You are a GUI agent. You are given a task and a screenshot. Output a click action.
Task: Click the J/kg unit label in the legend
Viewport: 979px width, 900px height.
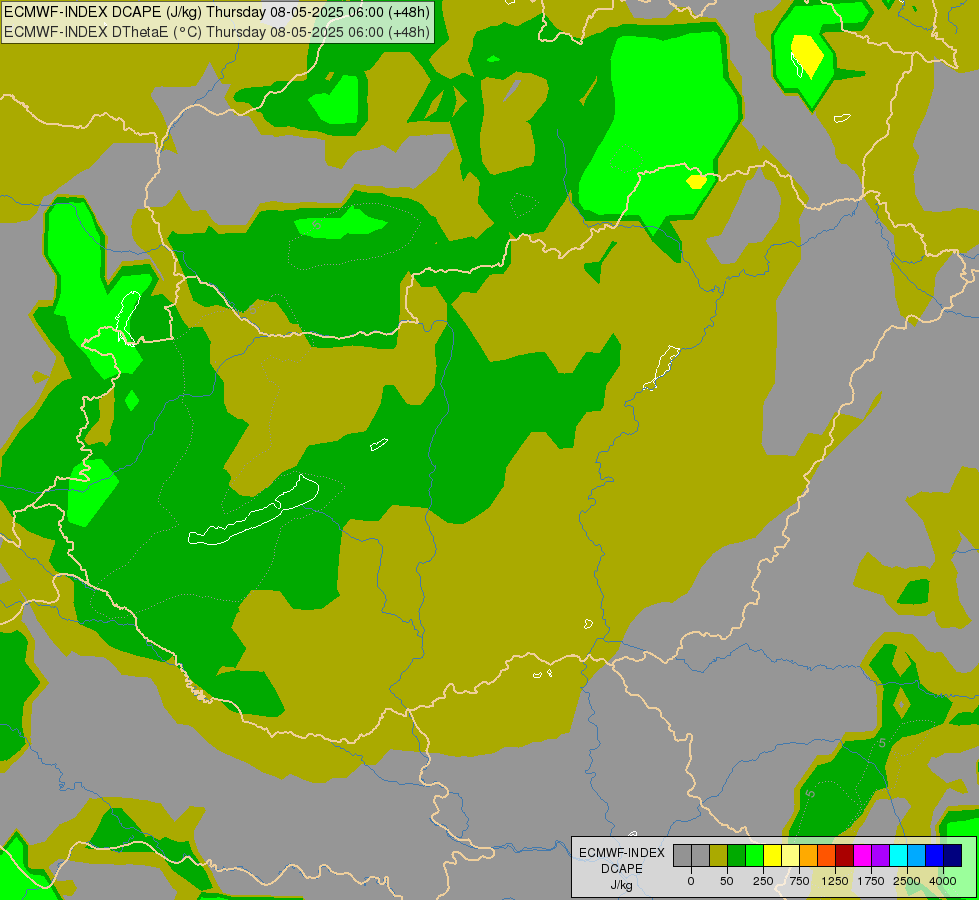[x=622, y=885]
